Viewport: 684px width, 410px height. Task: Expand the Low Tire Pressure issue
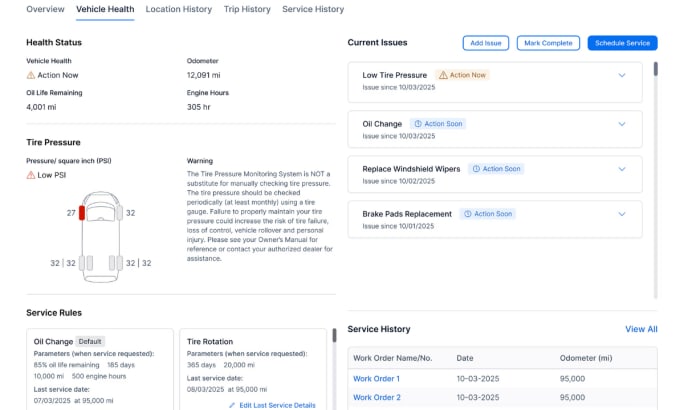tap(622, 75)
